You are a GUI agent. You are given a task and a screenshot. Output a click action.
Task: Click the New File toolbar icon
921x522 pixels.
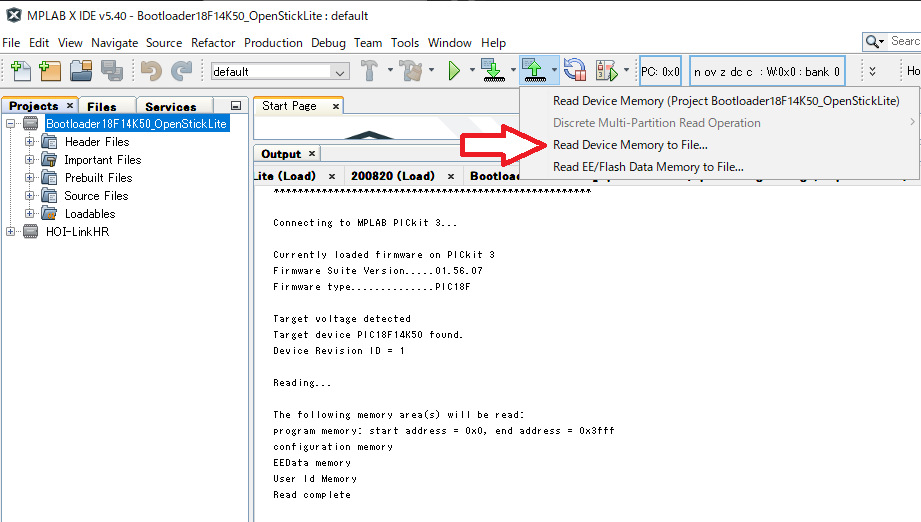(21, 70)
